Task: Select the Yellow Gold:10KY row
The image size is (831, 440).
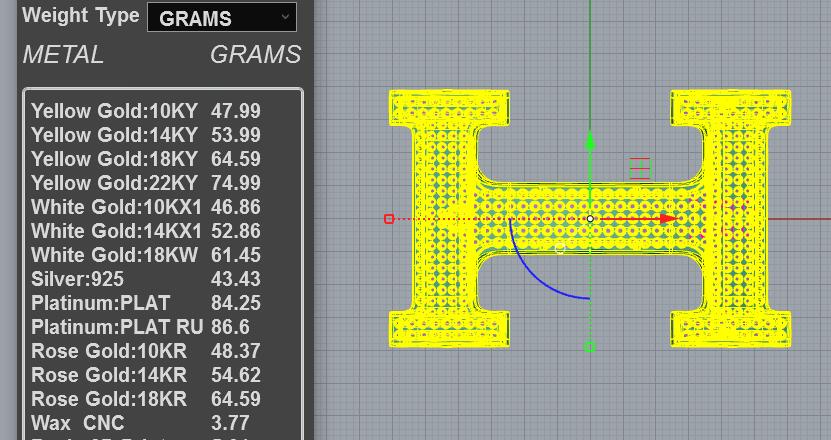Action: (x=146, y=111)
